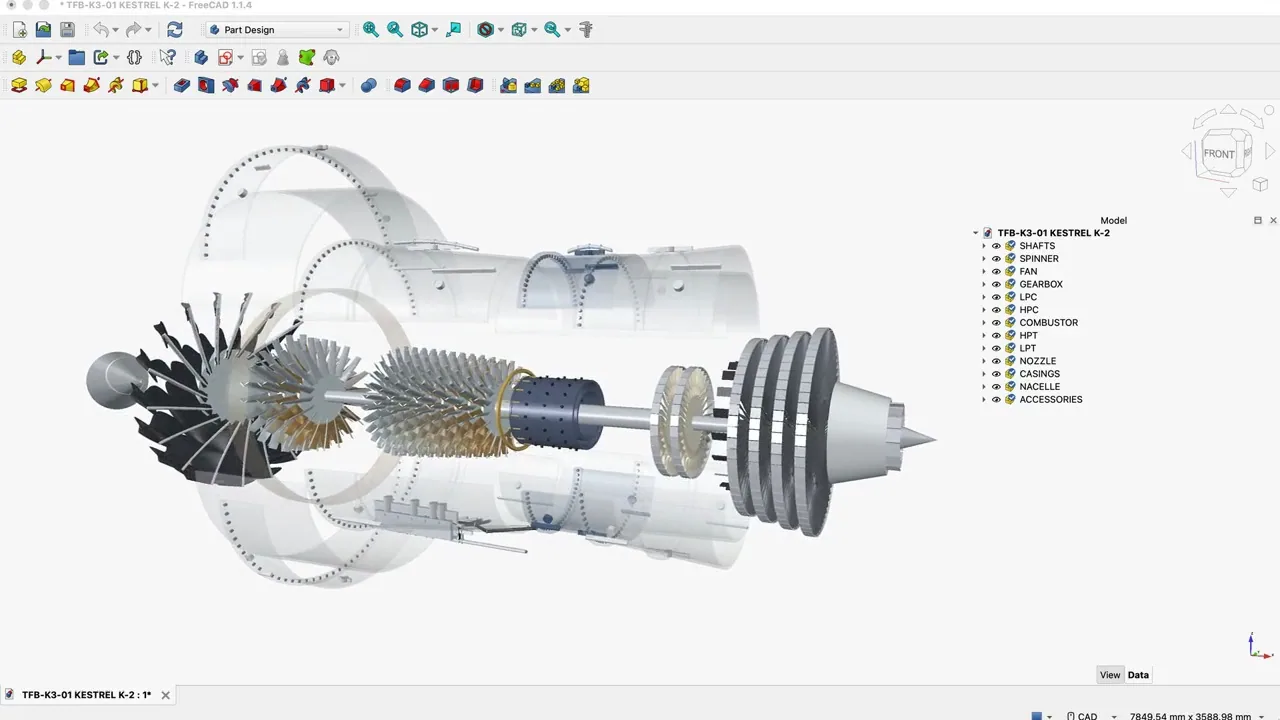Select the GEARBOX label in the tree

pos(1041,284)
